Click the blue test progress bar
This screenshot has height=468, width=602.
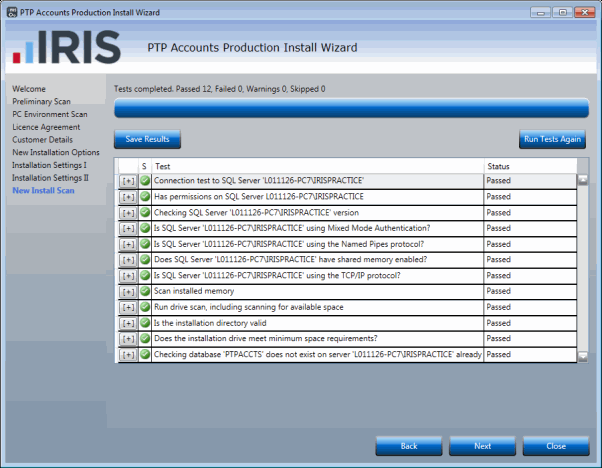351,108
